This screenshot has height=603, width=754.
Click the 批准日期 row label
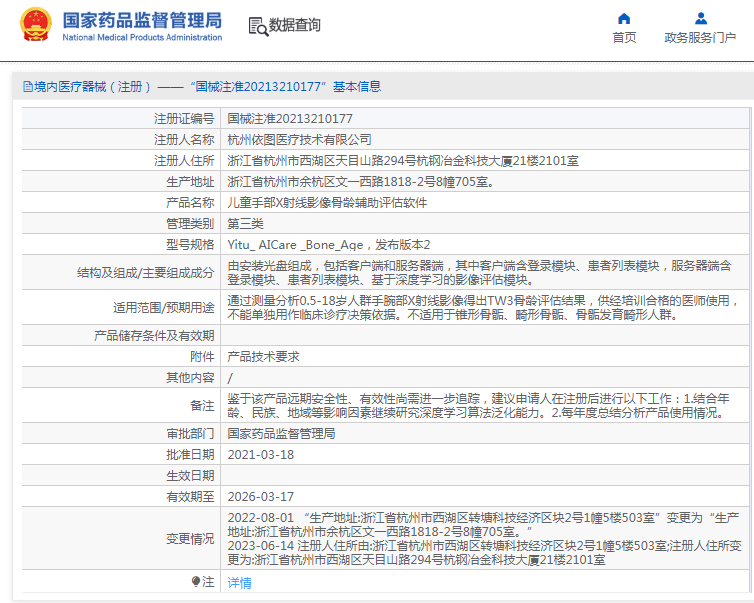click(x=190, y=455)
